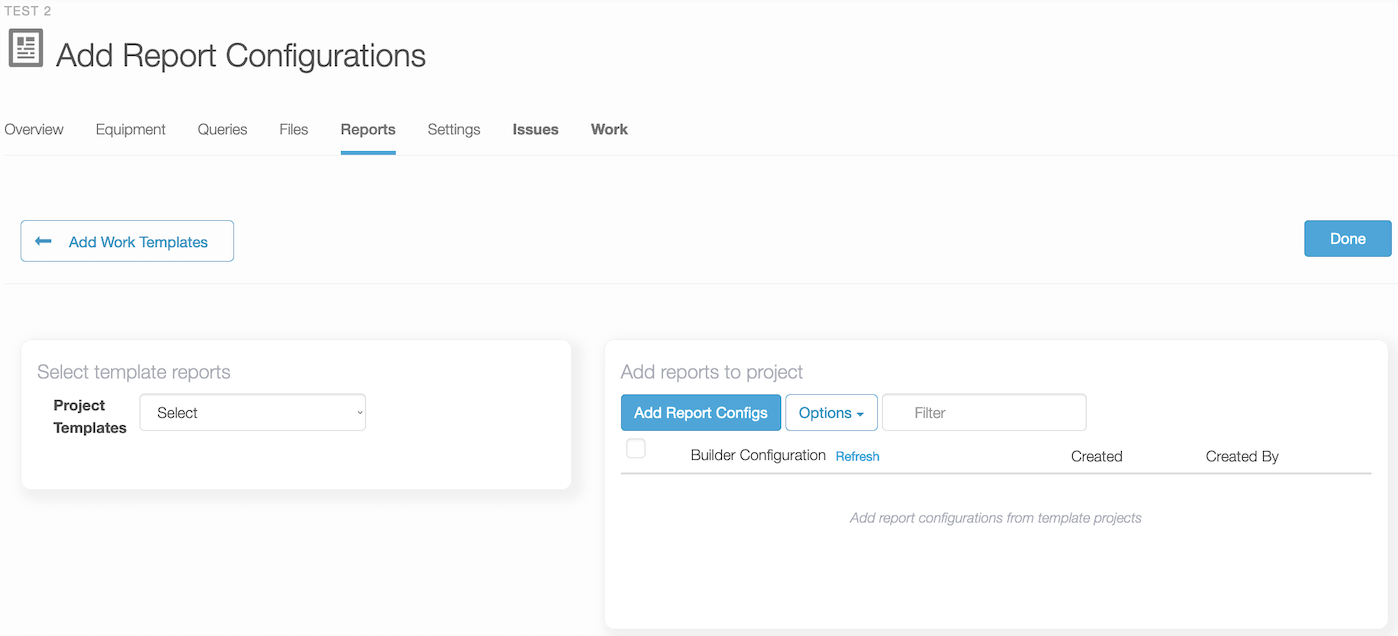Click the Filter input field

tap(983, 412)
